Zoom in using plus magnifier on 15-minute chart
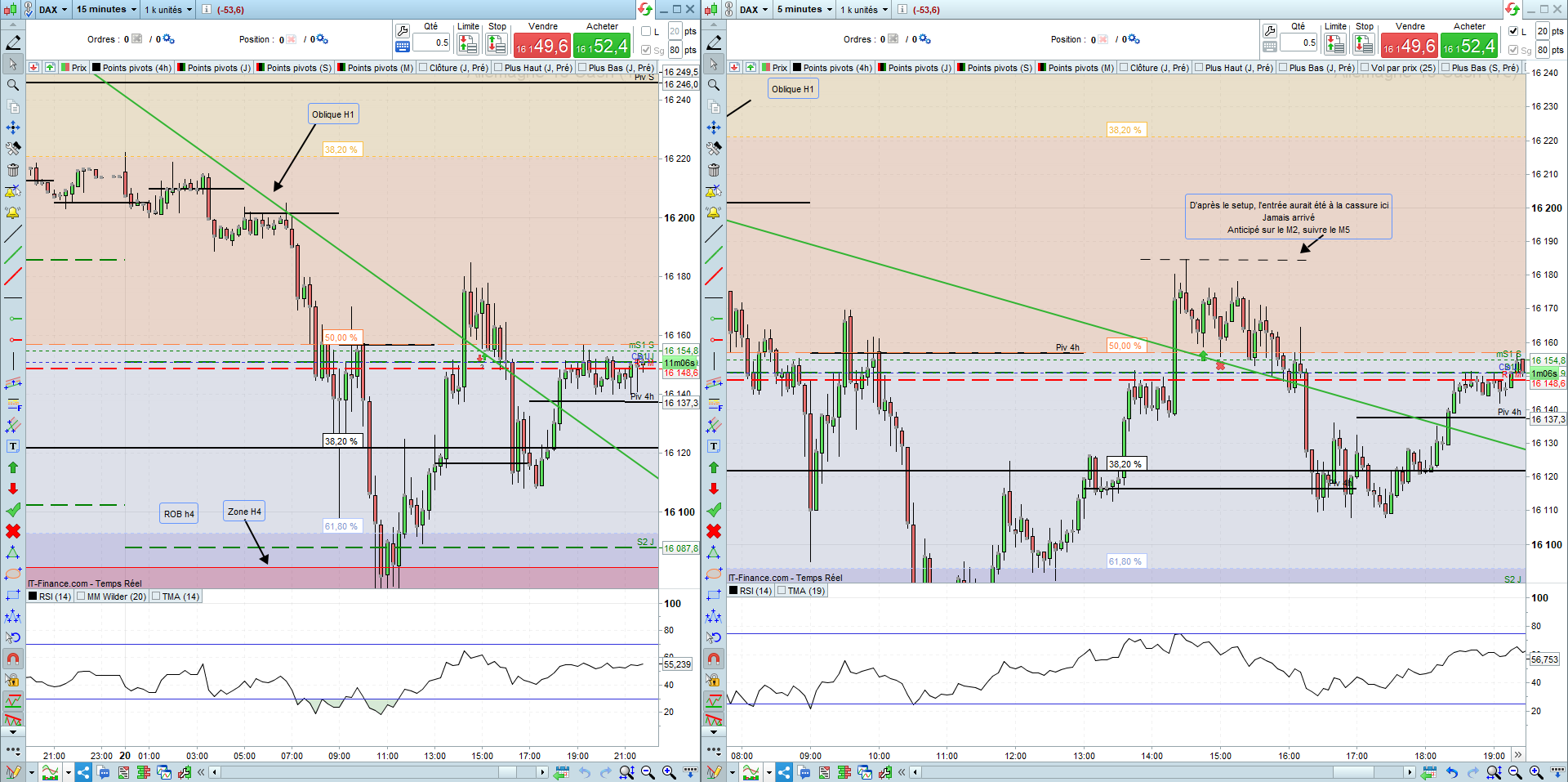The image size is (1568, 782). click(x=669, y=772)
